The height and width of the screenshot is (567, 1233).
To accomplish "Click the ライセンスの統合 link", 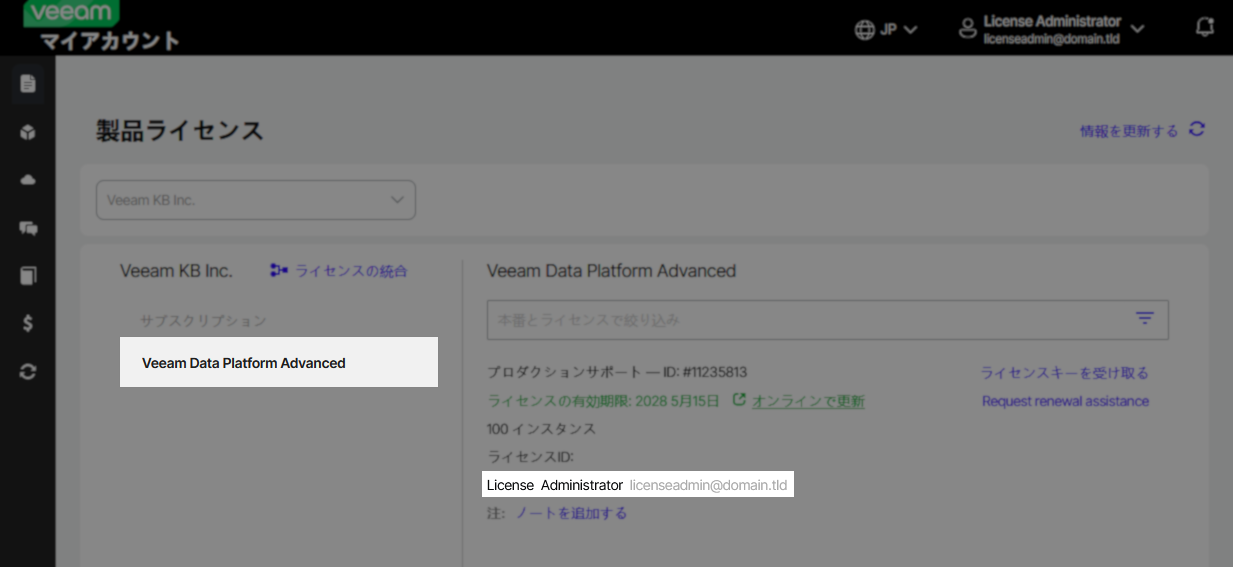I will coord(339,271).
